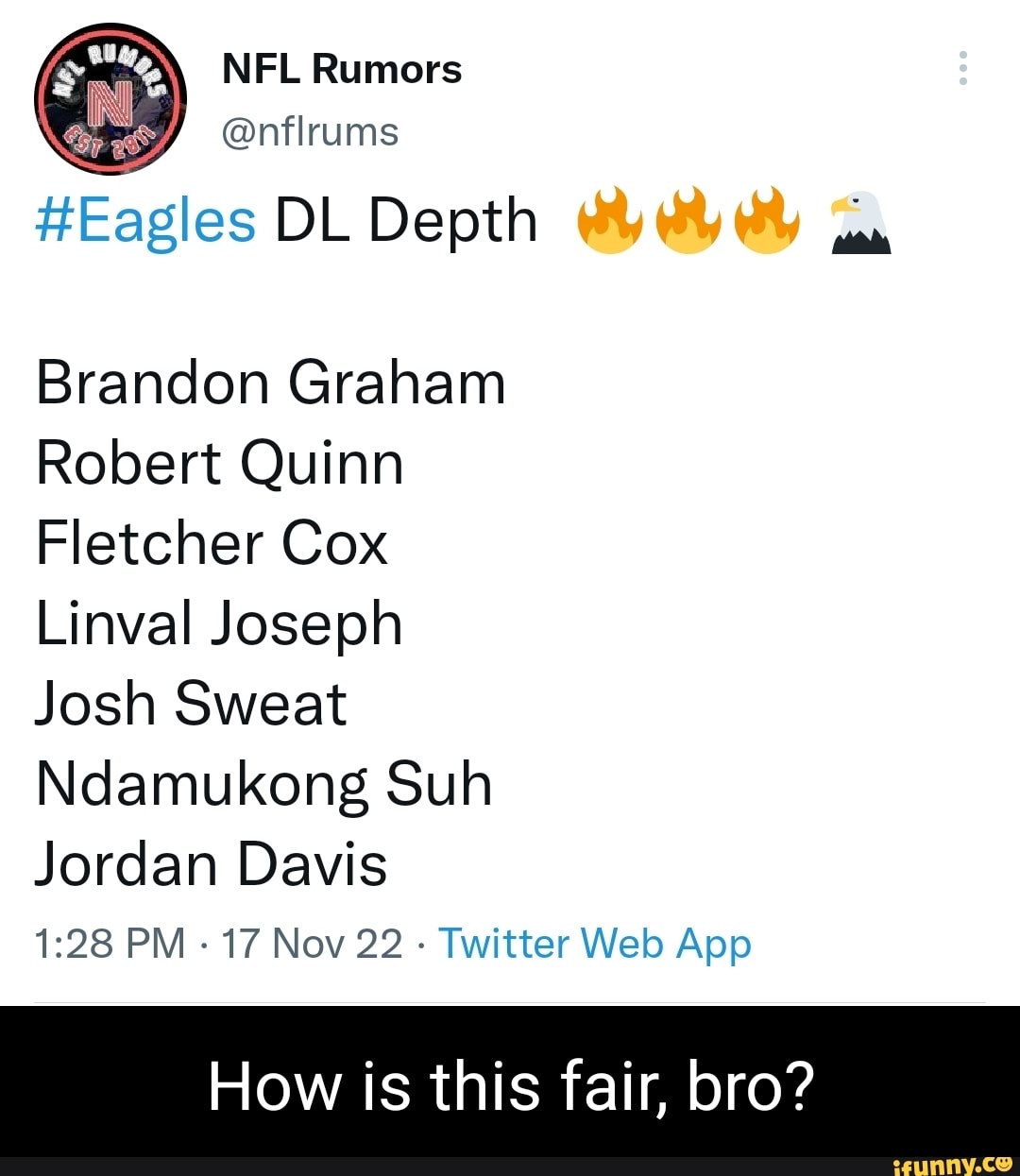Click the name Jordan Davis
This screenshot has height=1176, width=1020.
210,861
